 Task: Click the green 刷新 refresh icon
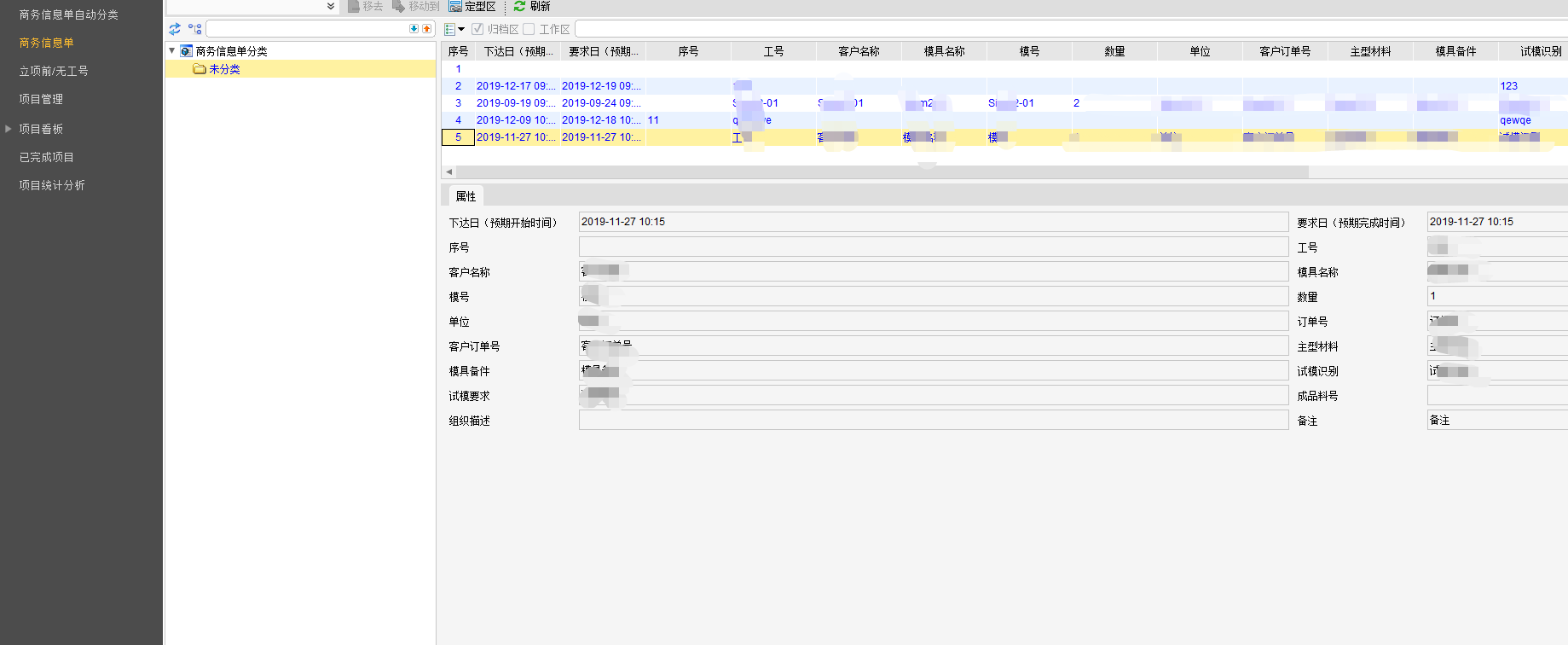tap(519, 7)
